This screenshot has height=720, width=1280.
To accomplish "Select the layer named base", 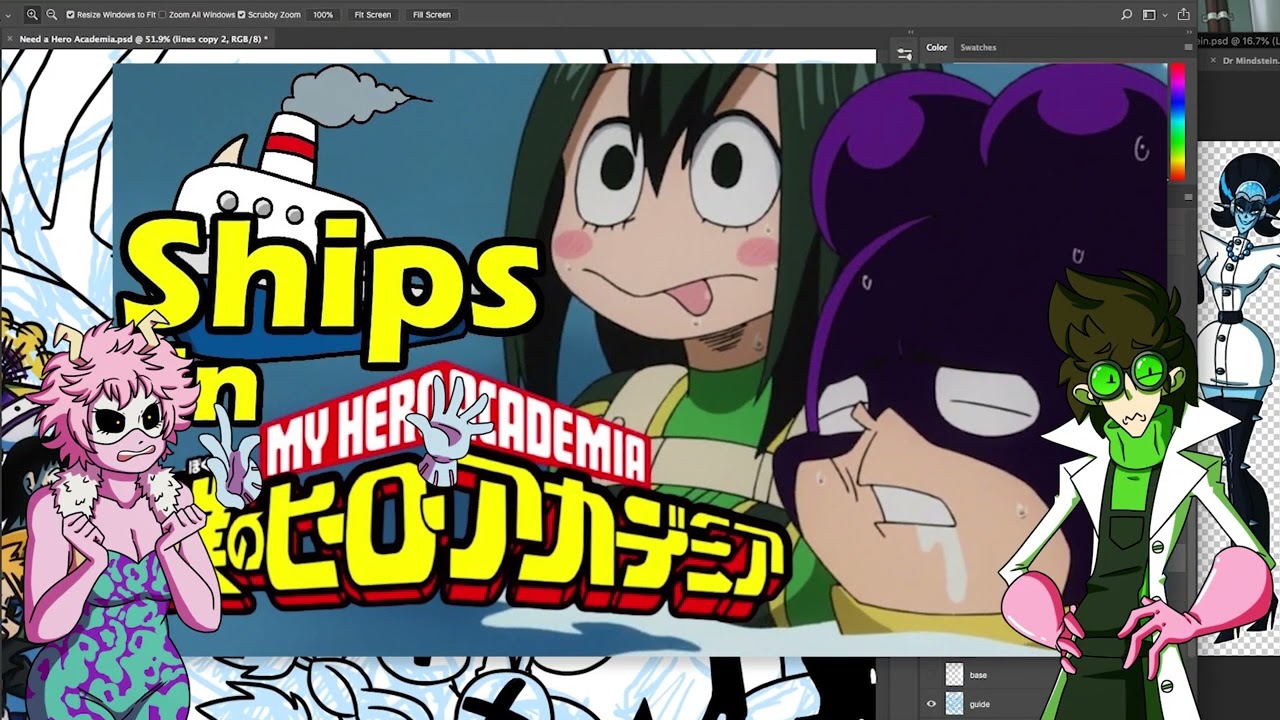I will click(978, 675).
